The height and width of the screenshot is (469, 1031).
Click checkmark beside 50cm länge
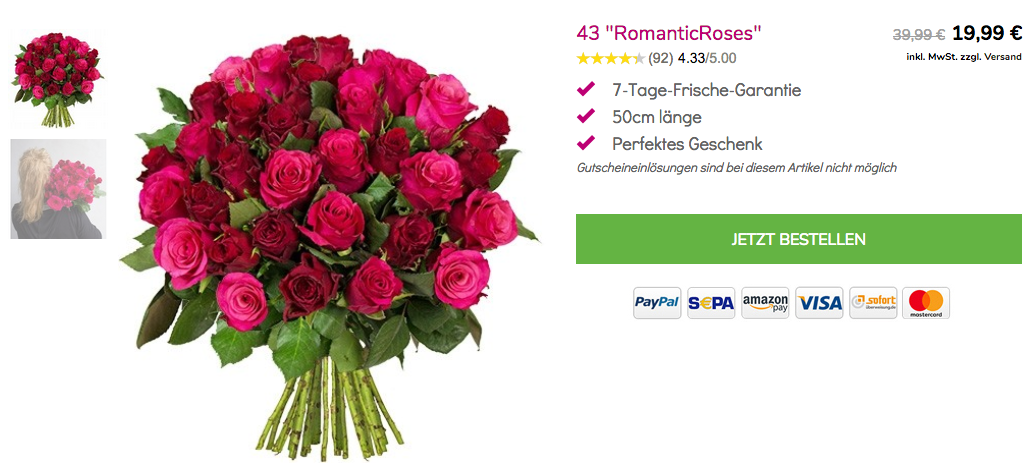click(585, 116)
